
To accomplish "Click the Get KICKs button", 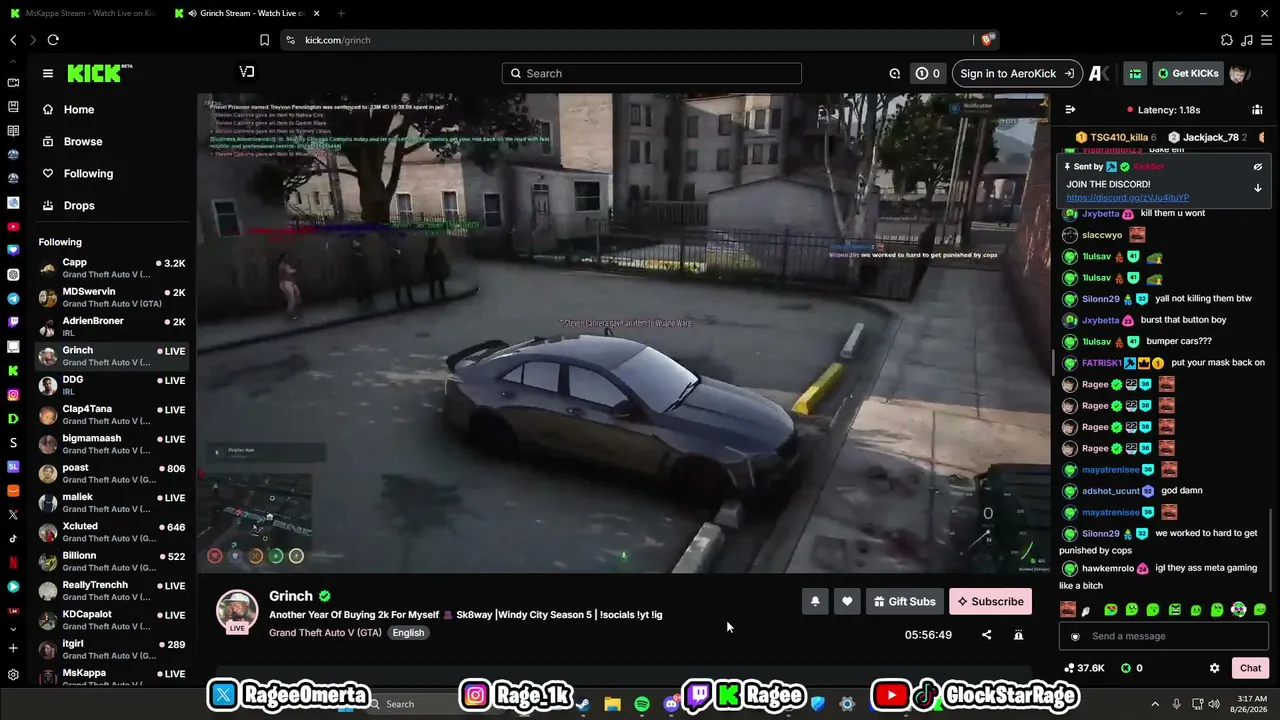I will [1188, 73].
